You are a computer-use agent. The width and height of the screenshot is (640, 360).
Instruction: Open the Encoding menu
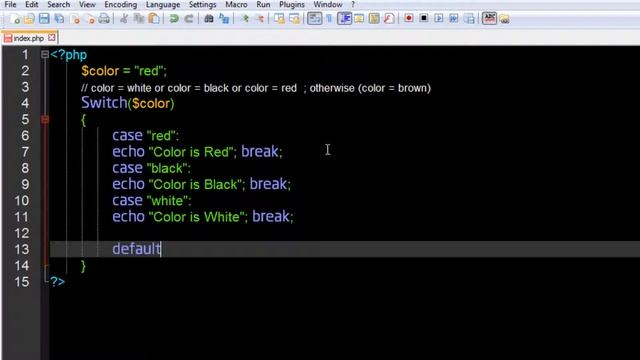tap(120, 5)
